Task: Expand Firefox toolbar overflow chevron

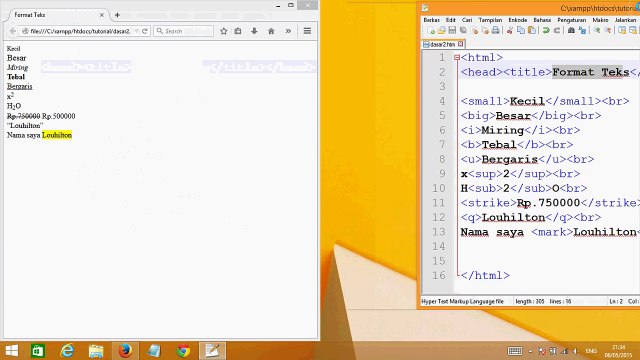Action: (288, 31)
